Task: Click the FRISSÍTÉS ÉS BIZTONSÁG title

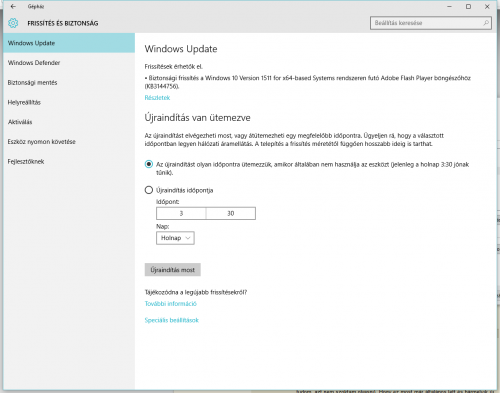Action: (63, 23)
